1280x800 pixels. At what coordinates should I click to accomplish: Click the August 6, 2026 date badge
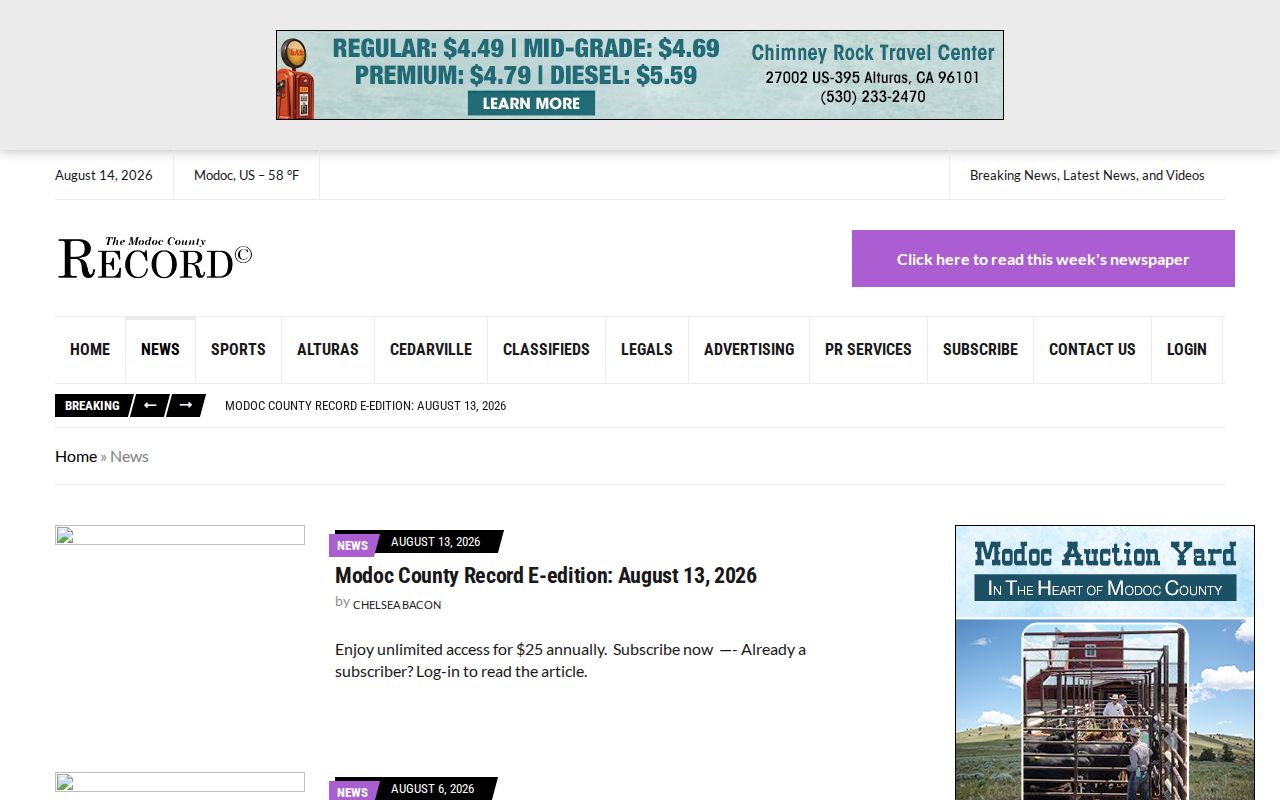point(433,788)
